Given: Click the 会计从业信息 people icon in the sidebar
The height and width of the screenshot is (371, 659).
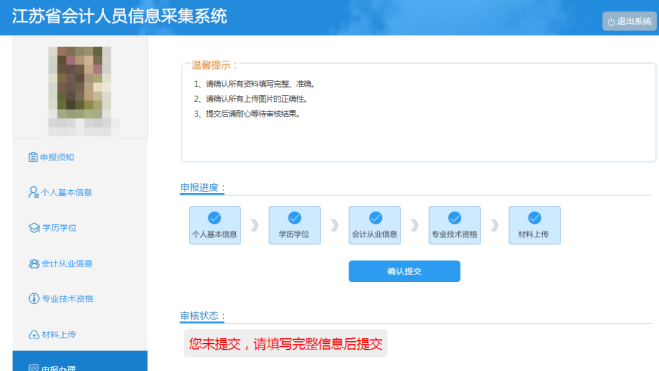Looking at the screenshot, I should pyautogui.click(x=34, y=263).
